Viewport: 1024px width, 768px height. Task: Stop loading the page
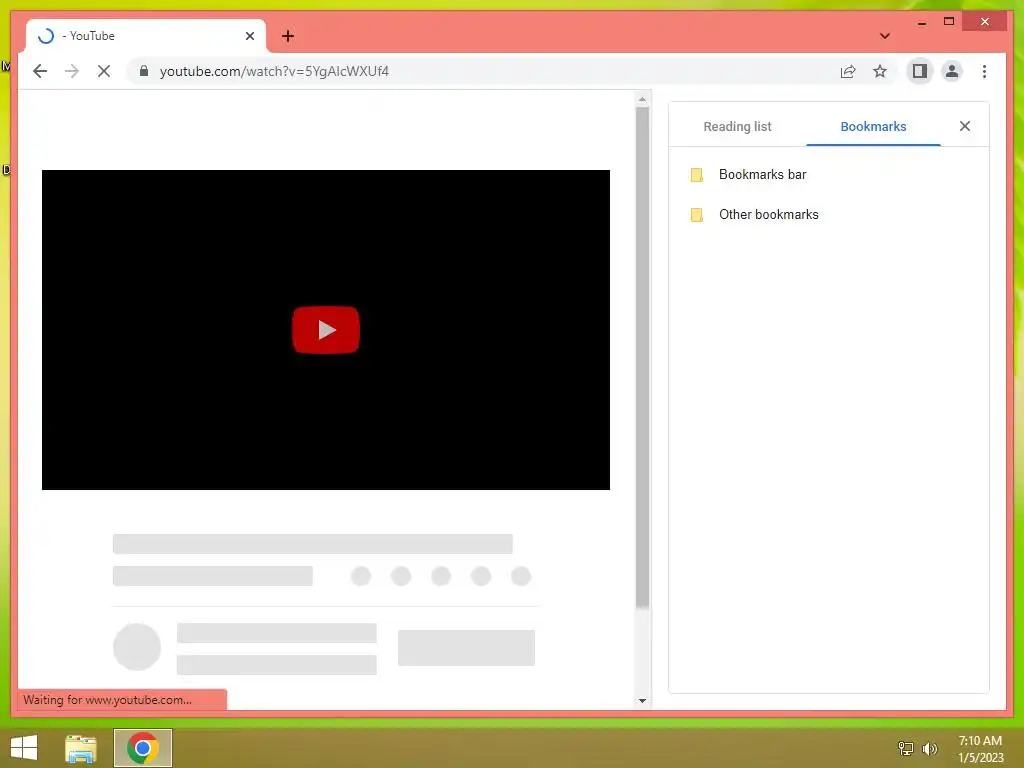[104, 71]
